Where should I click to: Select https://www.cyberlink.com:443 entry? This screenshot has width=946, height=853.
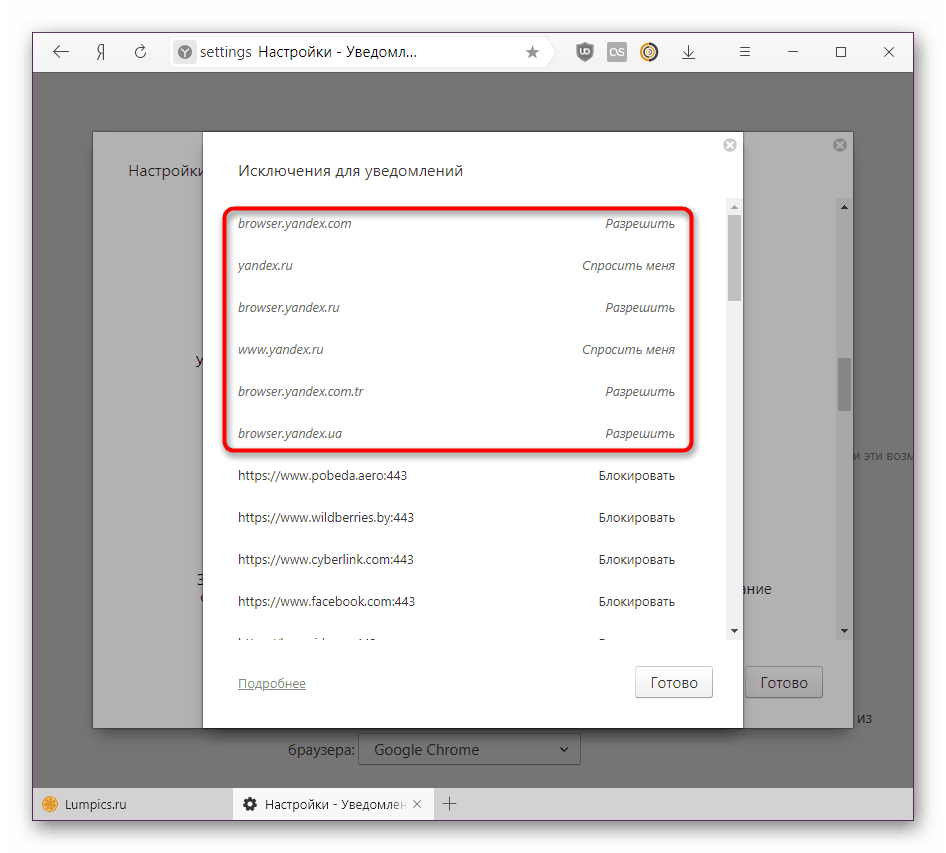tap(326, 559)
